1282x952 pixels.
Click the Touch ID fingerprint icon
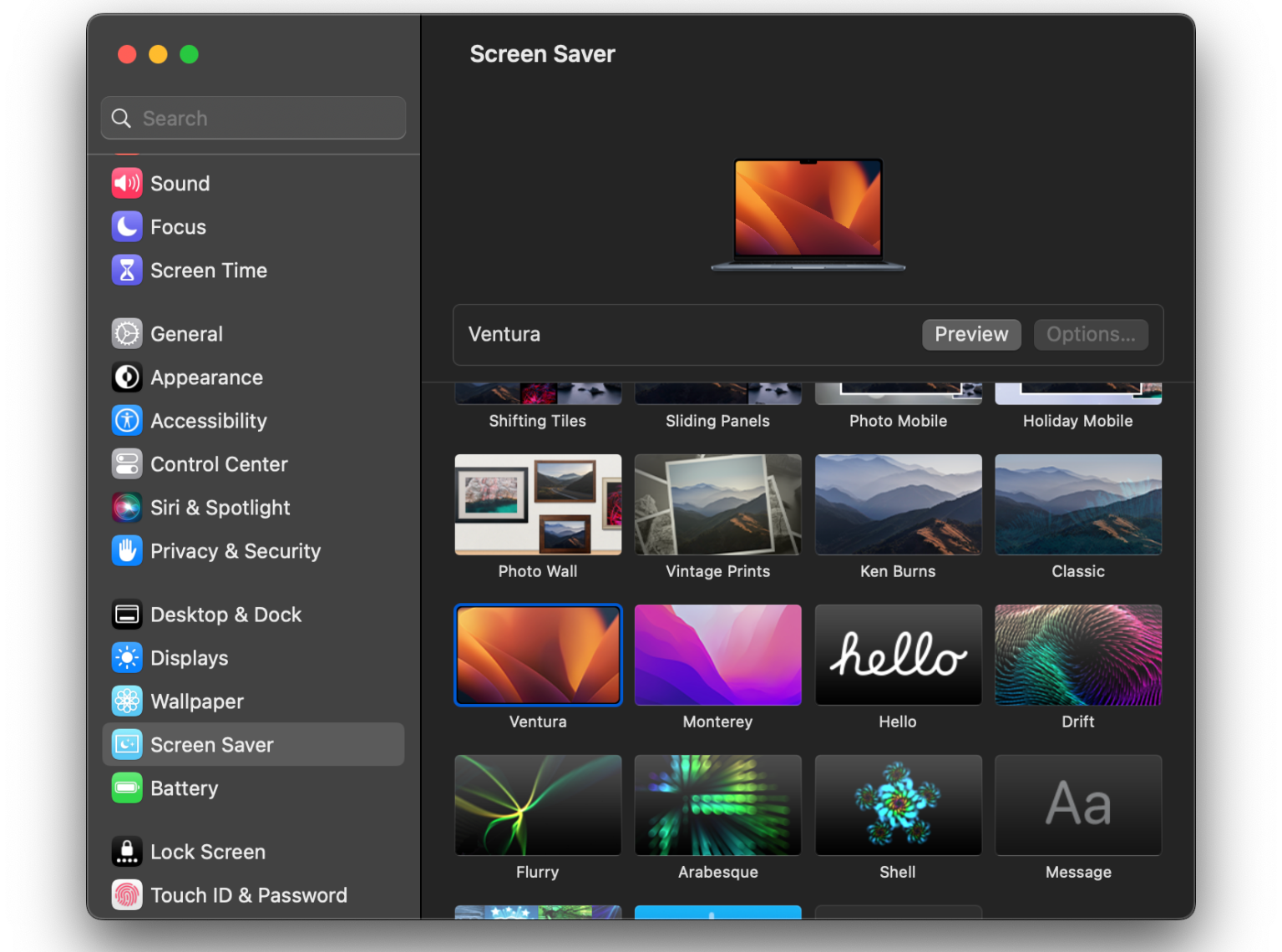(x=127, y=895)
